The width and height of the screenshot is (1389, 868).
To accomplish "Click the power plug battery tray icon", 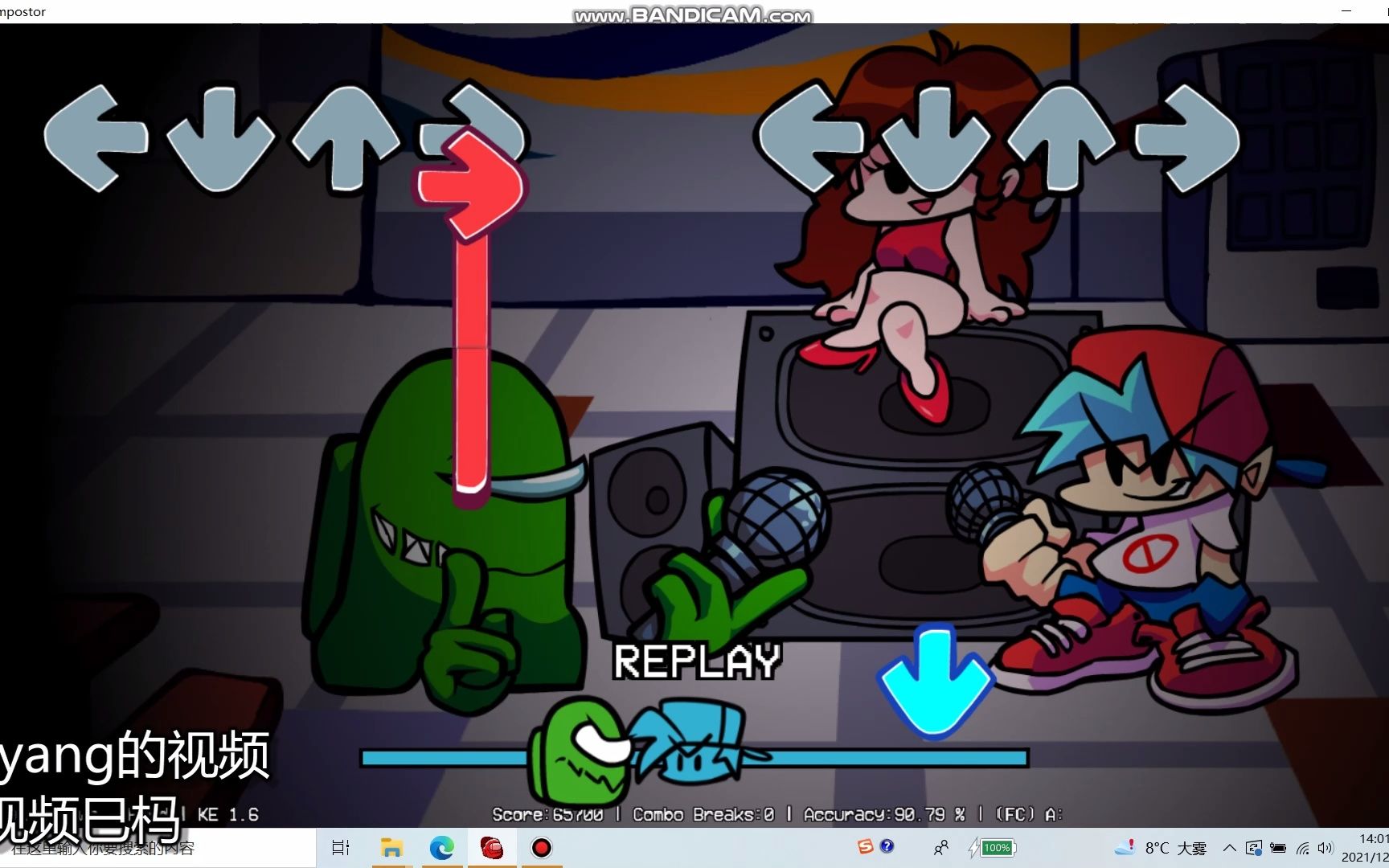I will click(x=1278, y=848).
